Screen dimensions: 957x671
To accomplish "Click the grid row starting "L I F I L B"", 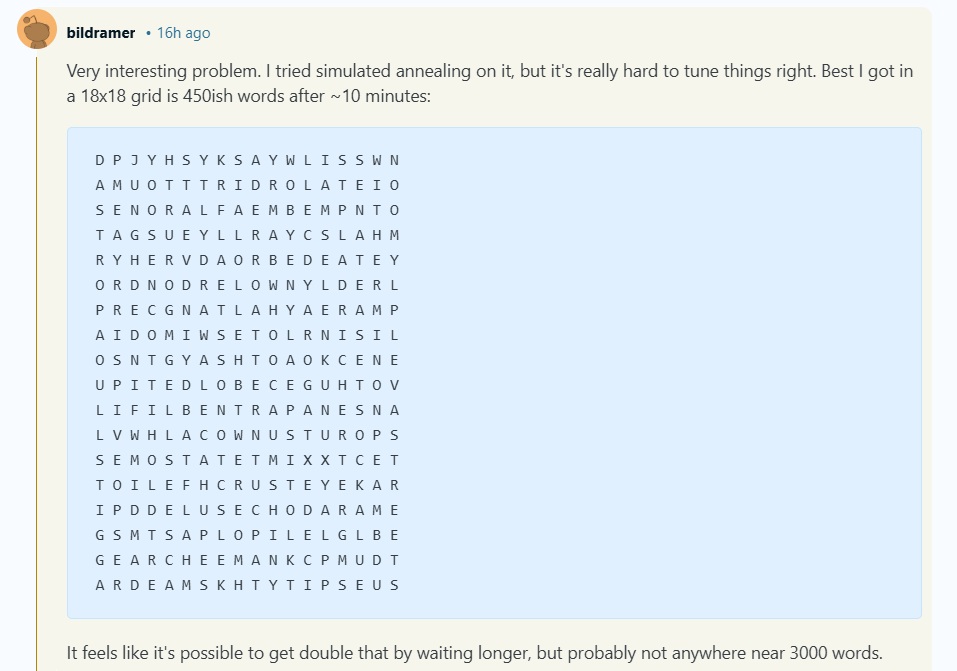I will click(247, 410).
